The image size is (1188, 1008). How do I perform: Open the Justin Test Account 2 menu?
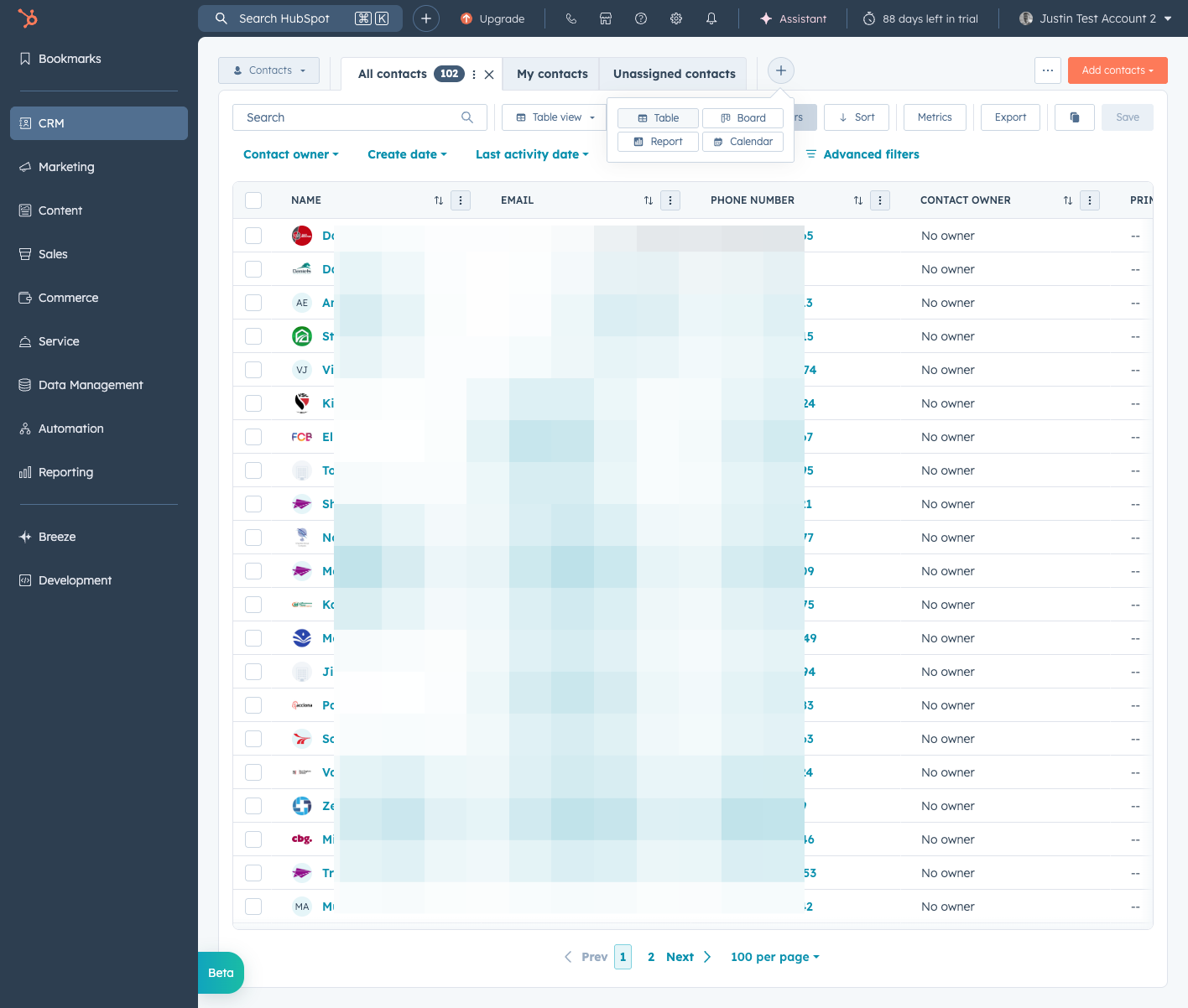pos(1095,18)
